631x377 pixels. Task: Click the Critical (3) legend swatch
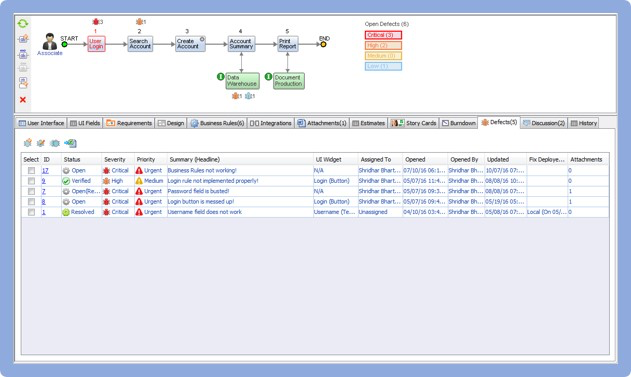click(x=383, y=35)
